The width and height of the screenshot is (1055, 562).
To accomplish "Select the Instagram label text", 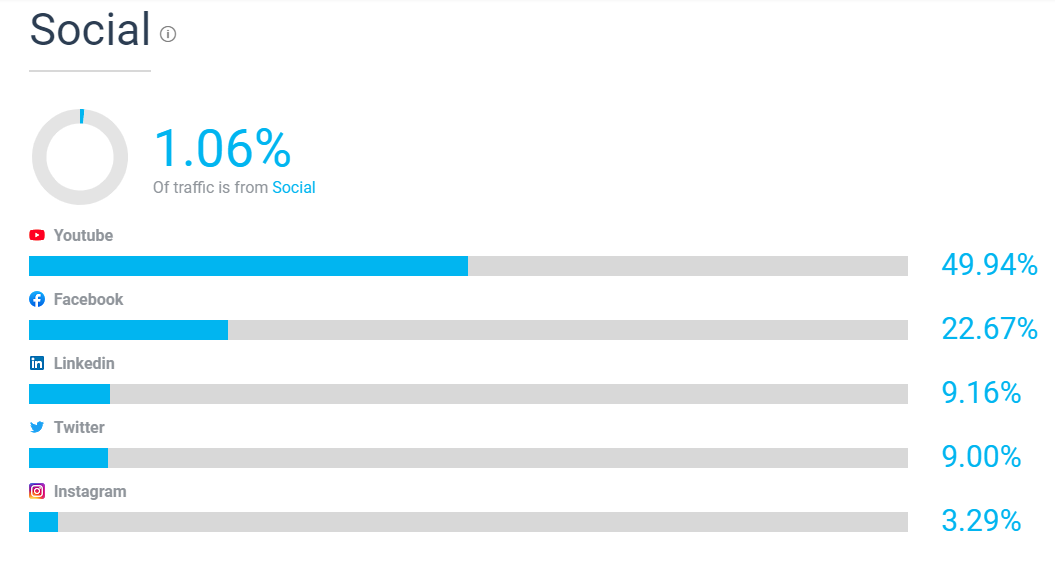I will click(90, 491).
